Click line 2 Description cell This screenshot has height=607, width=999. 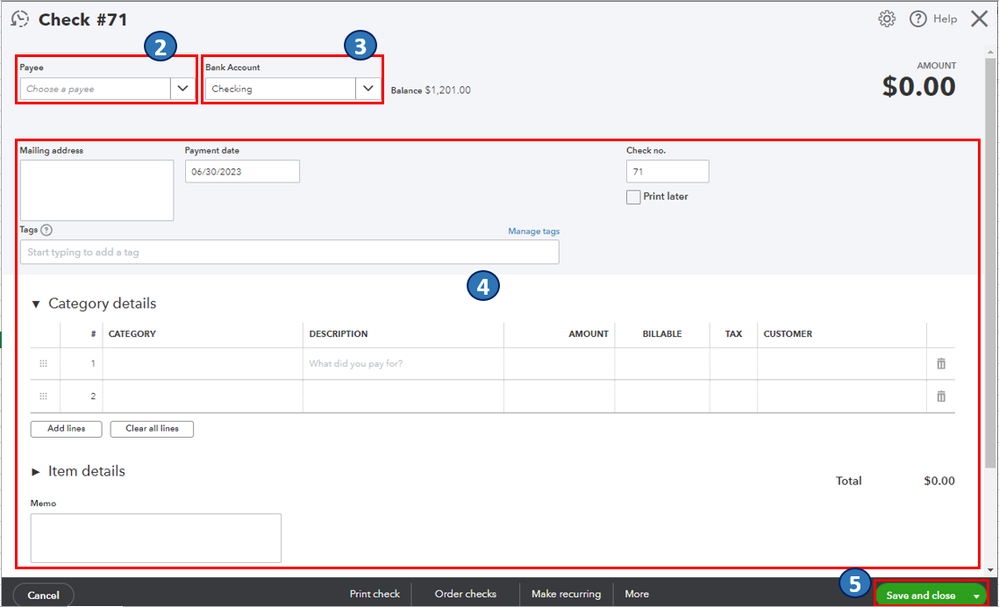point(403,396)
